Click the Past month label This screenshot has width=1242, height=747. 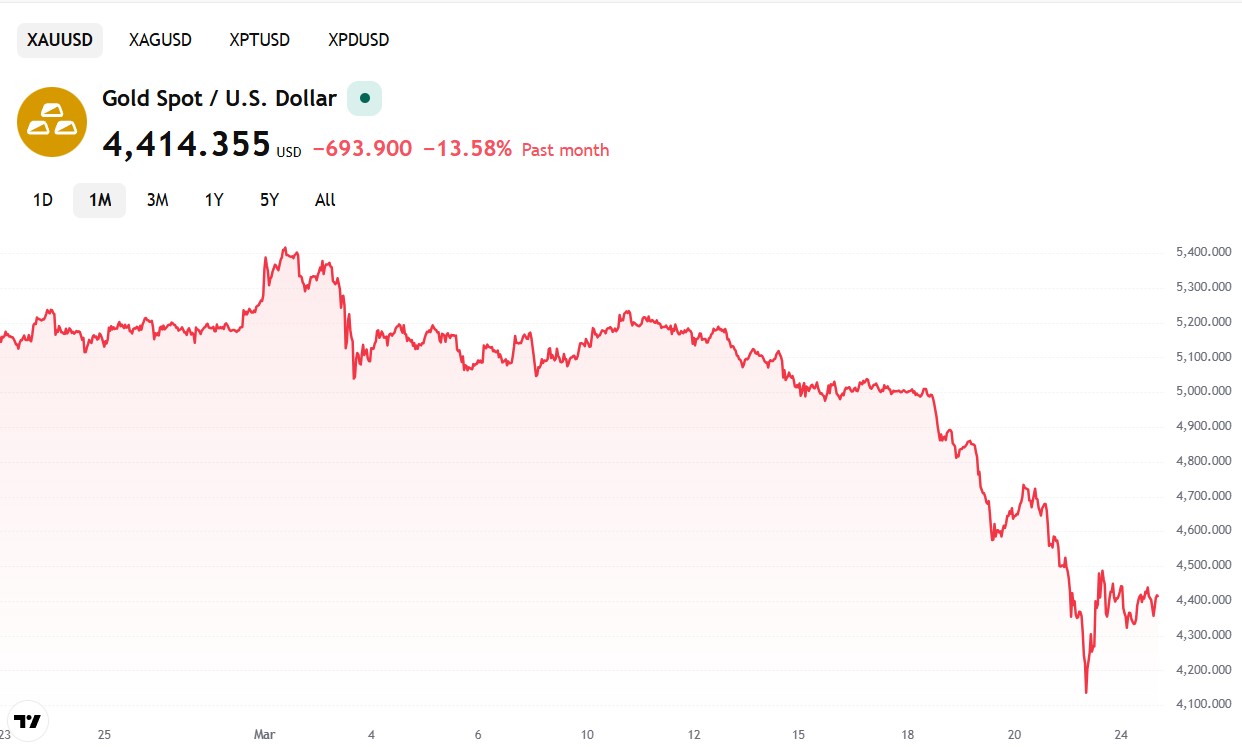565,149
